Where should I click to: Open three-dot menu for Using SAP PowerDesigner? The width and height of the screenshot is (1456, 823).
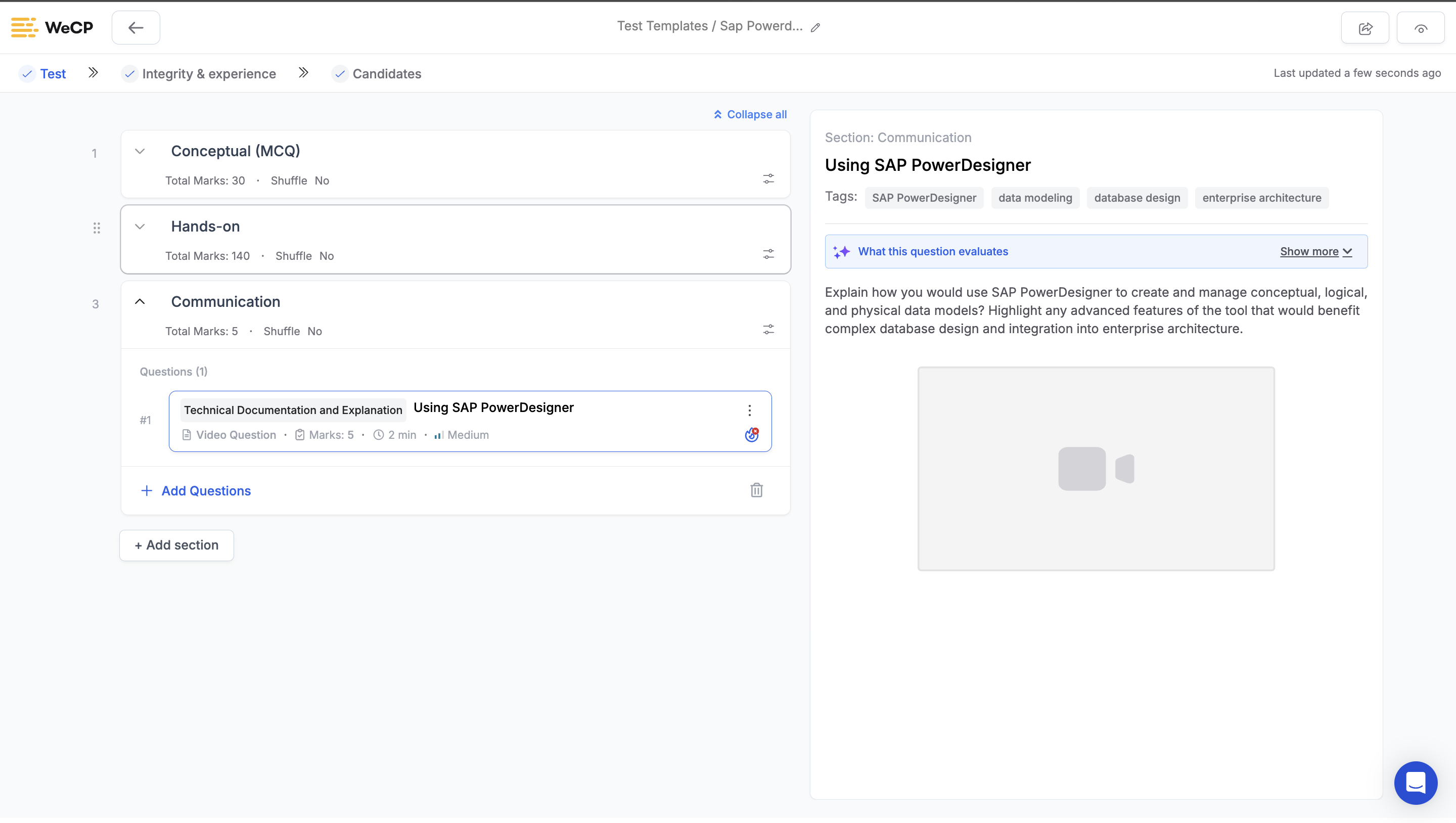click(x=749, y=410)
